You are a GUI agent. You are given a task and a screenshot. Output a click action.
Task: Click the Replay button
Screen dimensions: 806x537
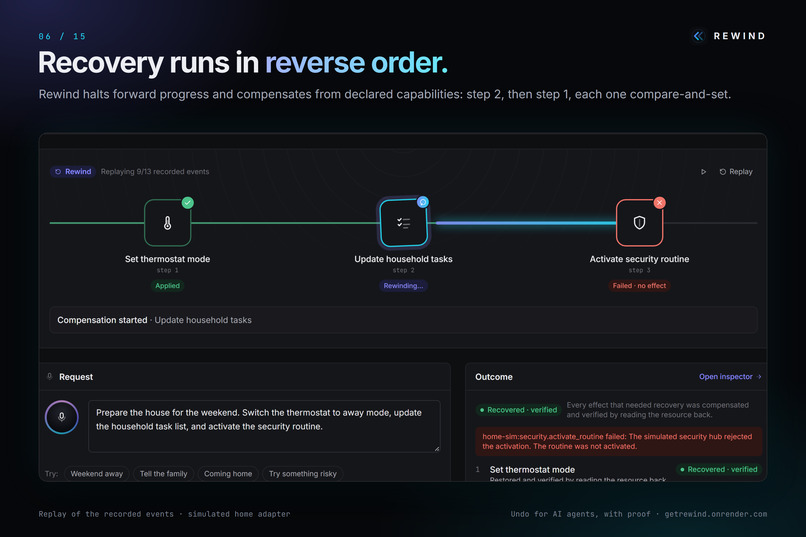[736, 172]
